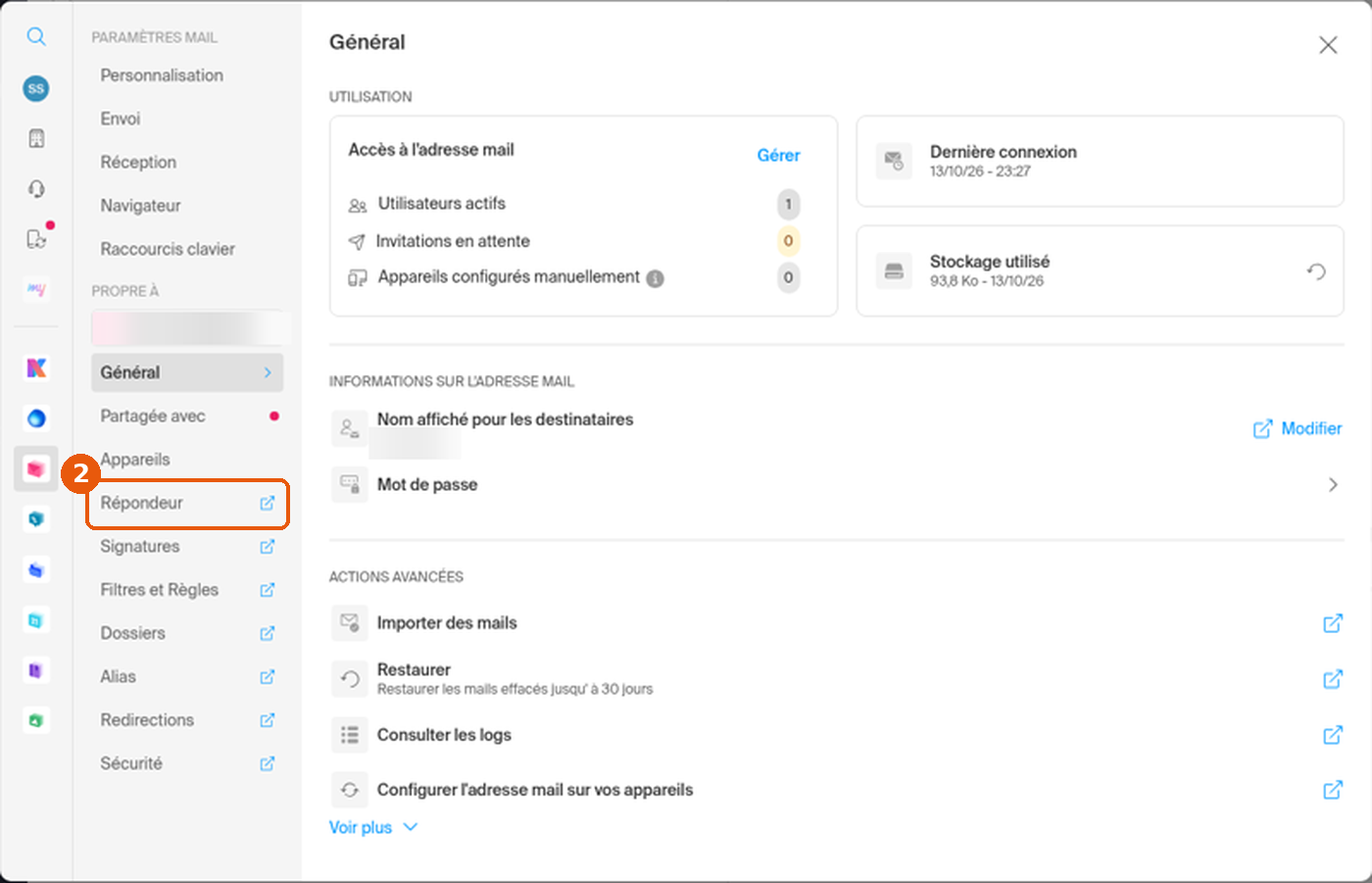
Task: Click the Invitations en attente count badge
Action: 788,241
